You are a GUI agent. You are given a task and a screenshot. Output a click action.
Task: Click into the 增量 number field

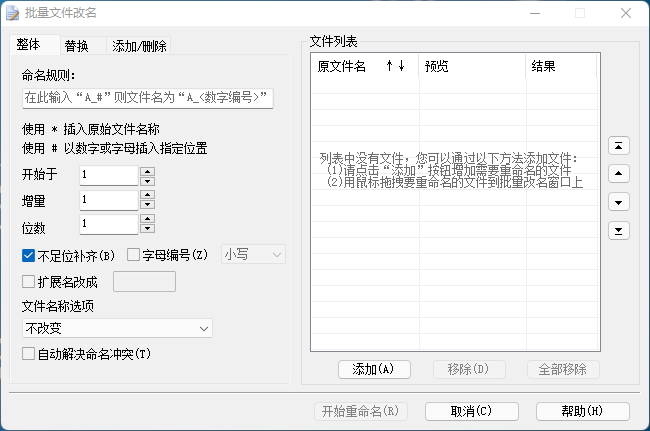tap(109, 200)
